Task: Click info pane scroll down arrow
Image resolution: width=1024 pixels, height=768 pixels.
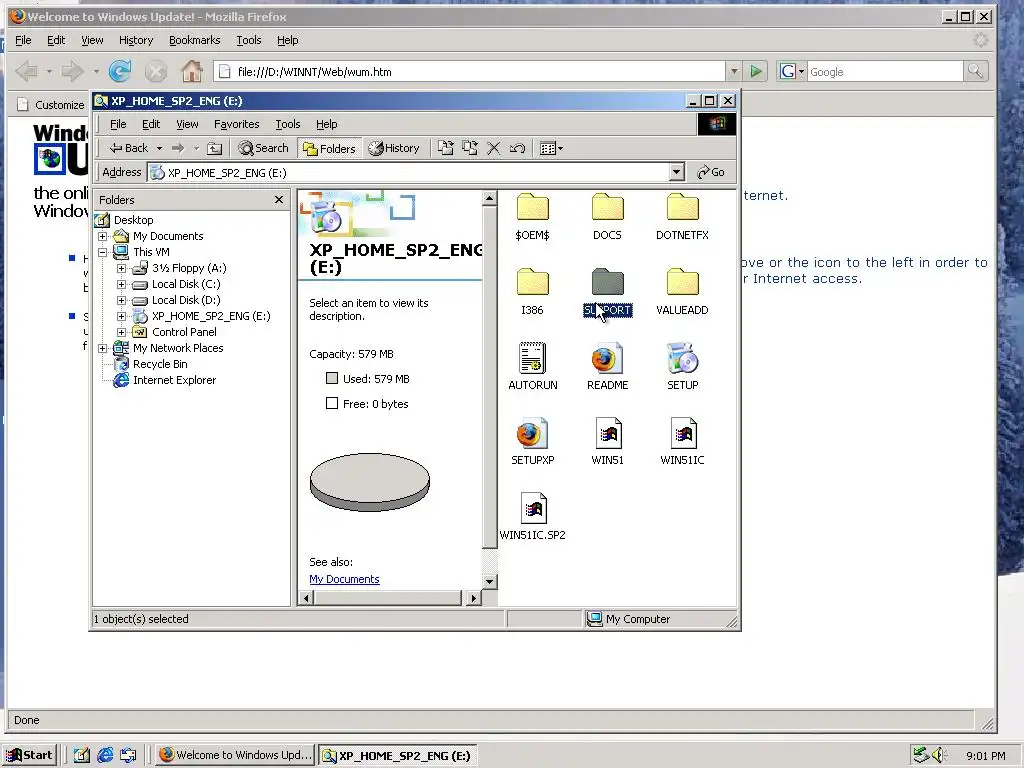Action: (489, 581)
